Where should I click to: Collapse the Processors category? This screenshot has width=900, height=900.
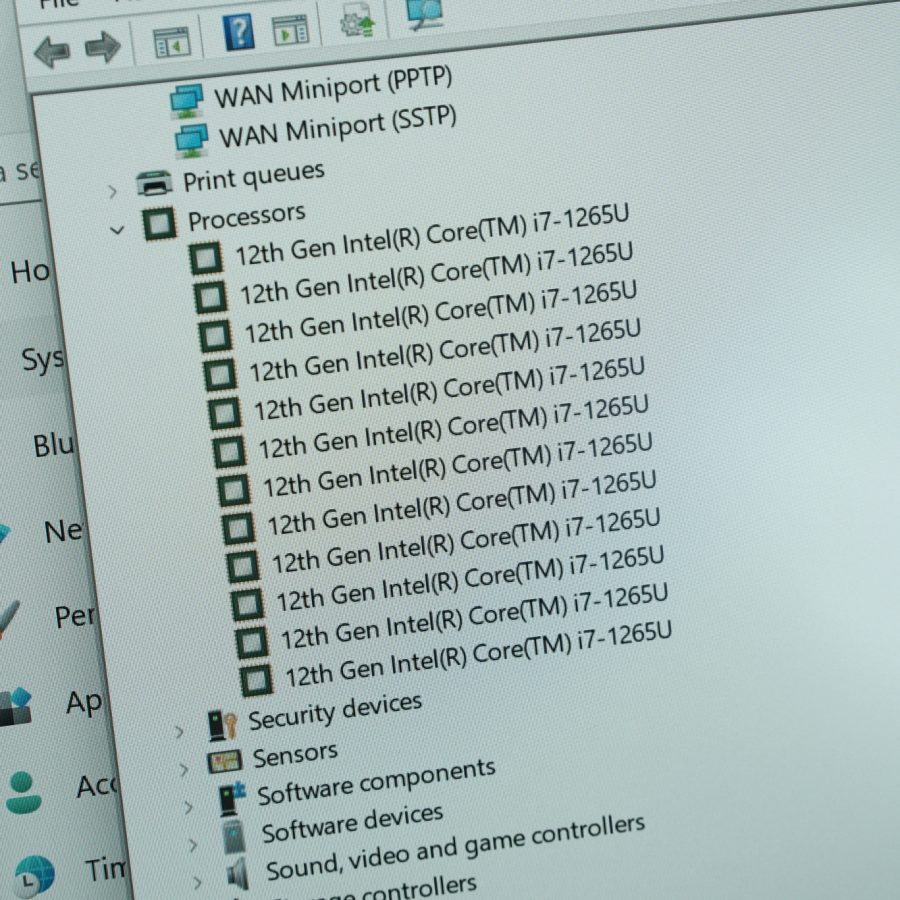coord(117,230)
